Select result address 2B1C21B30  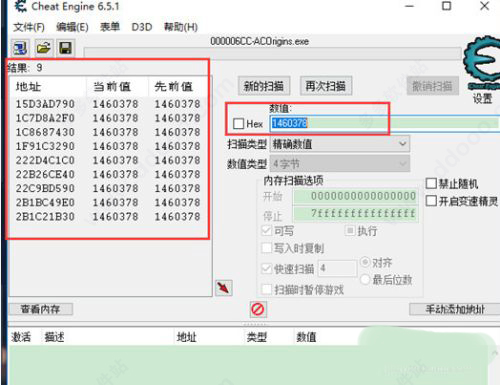(x=45, y=217)
